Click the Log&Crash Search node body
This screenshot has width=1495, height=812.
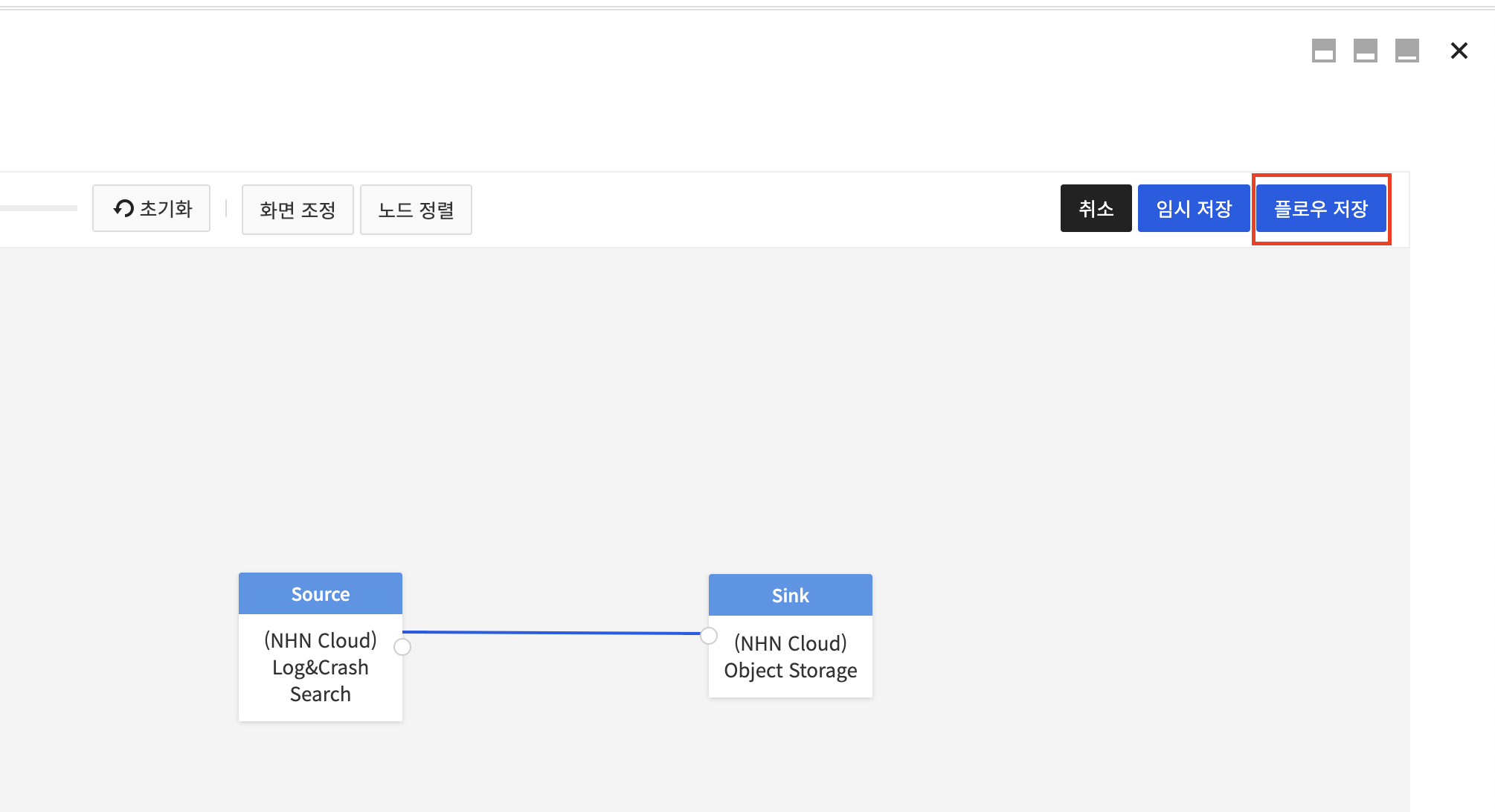pyautogui.click(x=320, y=668)
